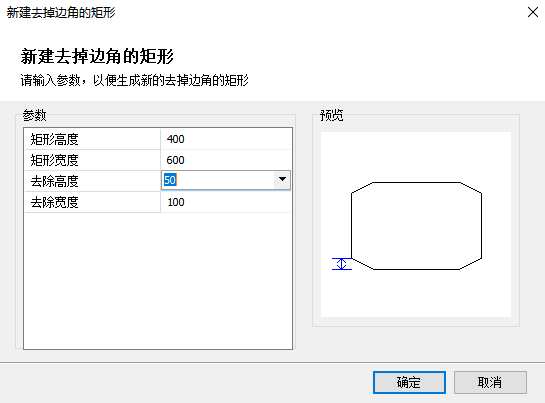Click the 确定 confirm button
The height and width of the screenshot is (403, 545).
click(409, 382)
